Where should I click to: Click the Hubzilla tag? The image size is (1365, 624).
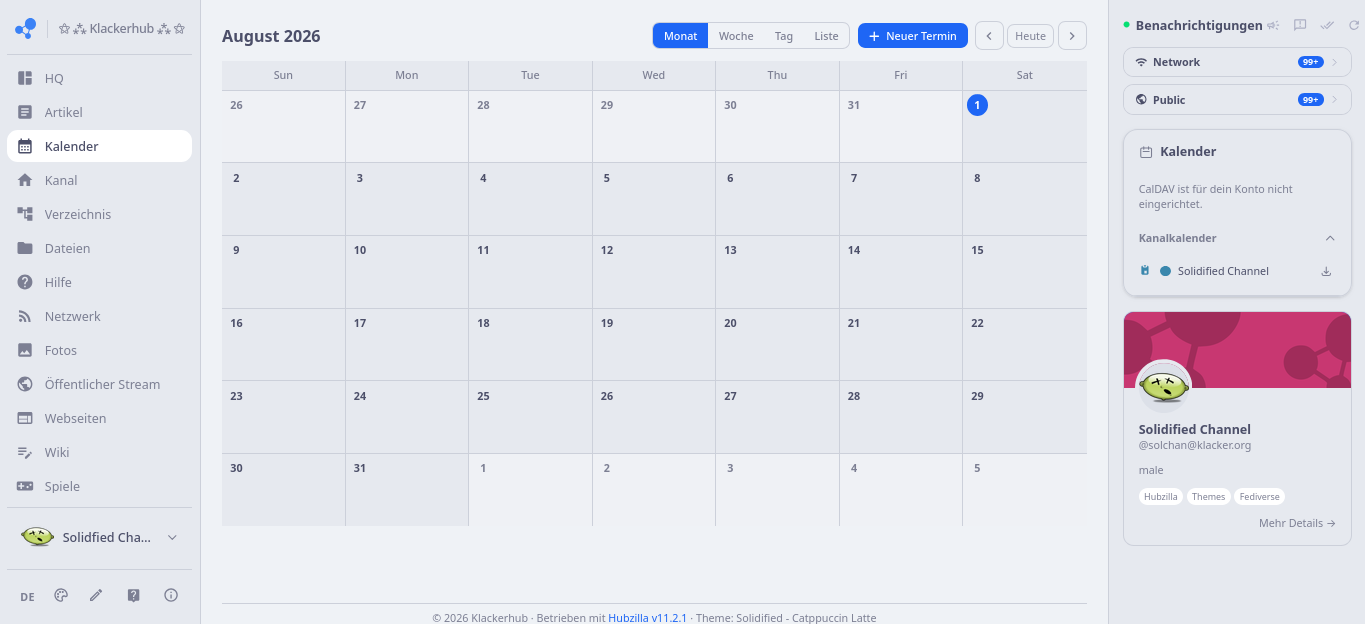1161,496
